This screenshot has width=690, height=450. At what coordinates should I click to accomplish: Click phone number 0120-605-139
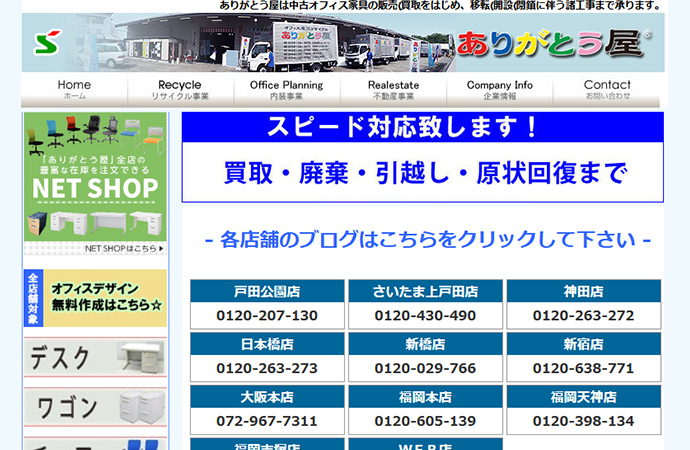coord(426,421)
